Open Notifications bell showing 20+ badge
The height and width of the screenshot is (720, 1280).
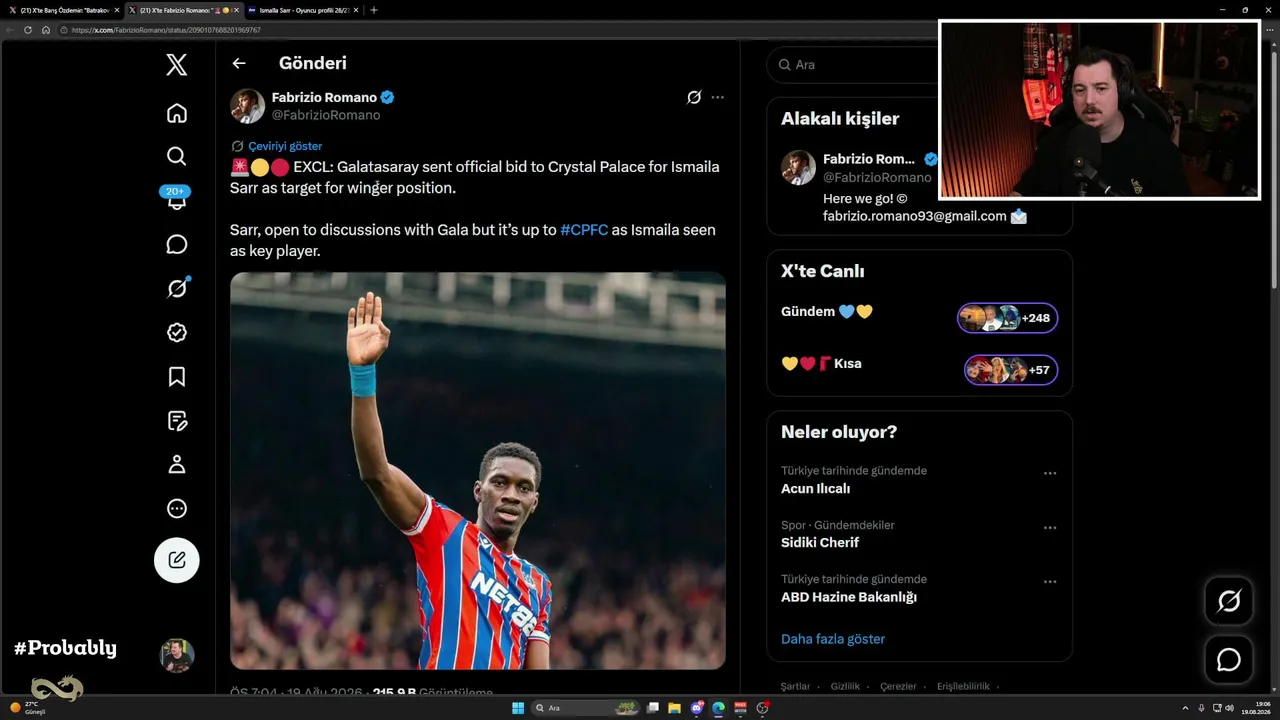pos(177,198)
